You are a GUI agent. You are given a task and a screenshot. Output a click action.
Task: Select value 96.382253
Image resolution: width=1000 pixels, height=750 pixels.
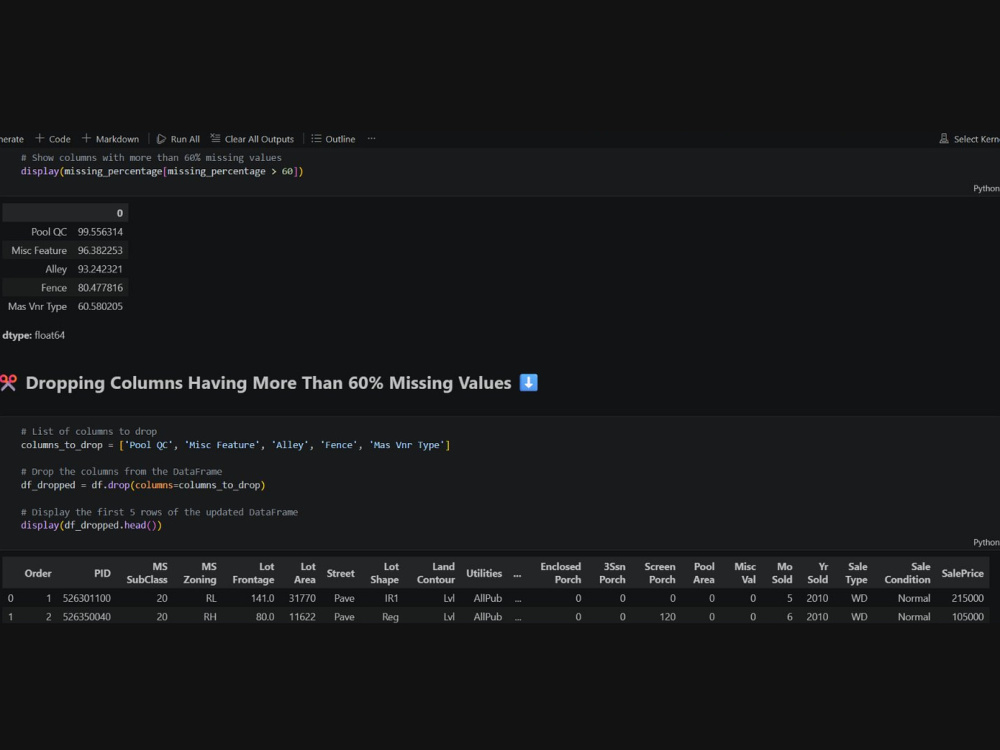point(100,250)
